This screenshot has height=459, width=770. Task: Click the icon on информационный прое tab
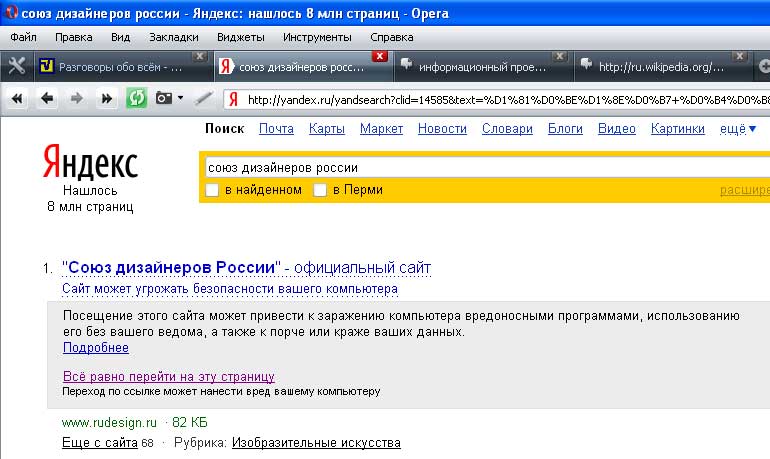(x=407, y=63)
